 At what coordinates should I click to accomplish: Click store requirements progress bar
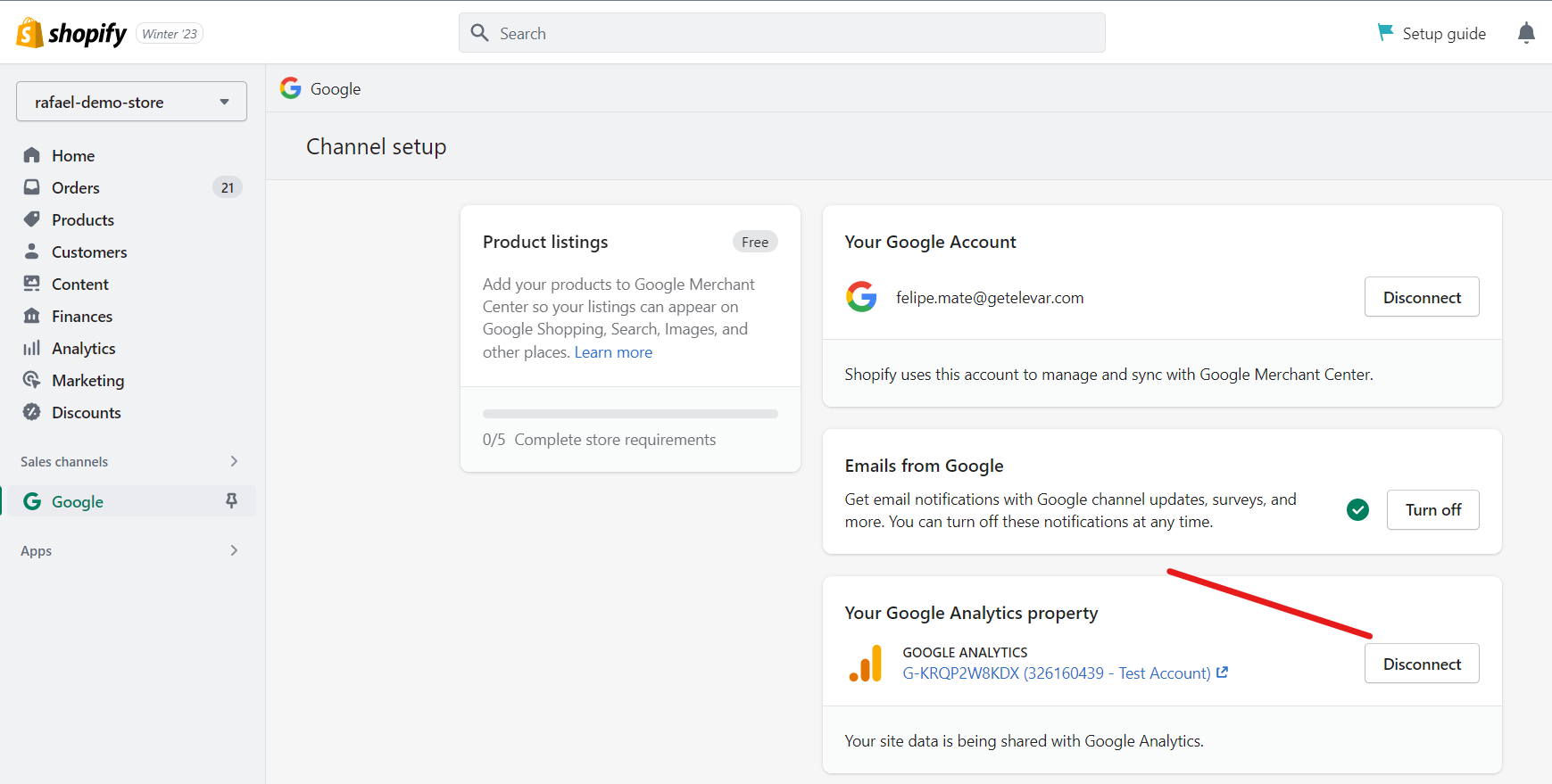[x=630, y=414]
